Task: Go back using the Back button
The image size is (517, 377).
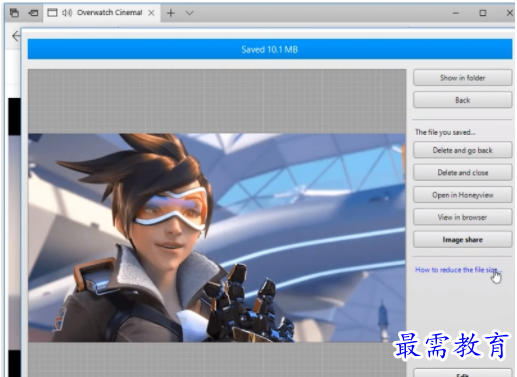Action: click(x=462, y=100)
